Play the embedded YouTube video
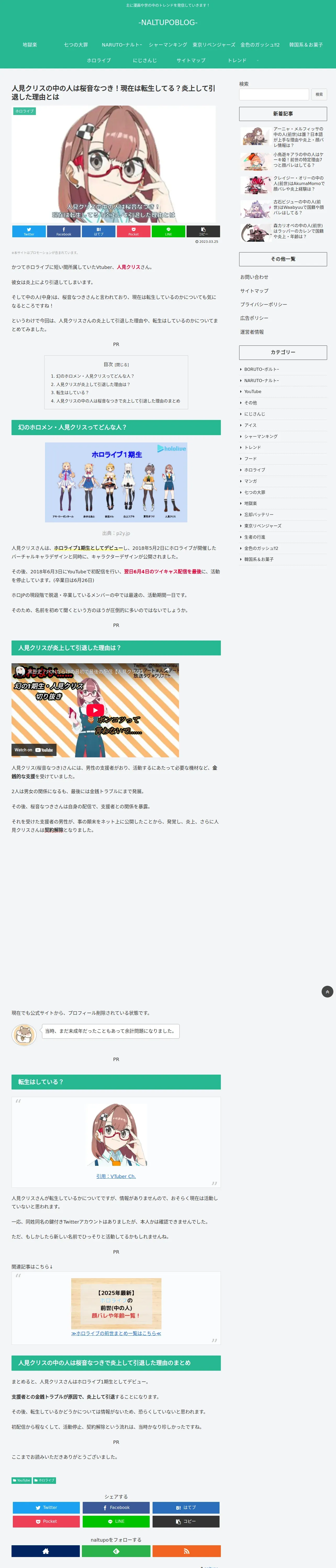This screenshot has width=336, height=1568. tap(95, 710)
